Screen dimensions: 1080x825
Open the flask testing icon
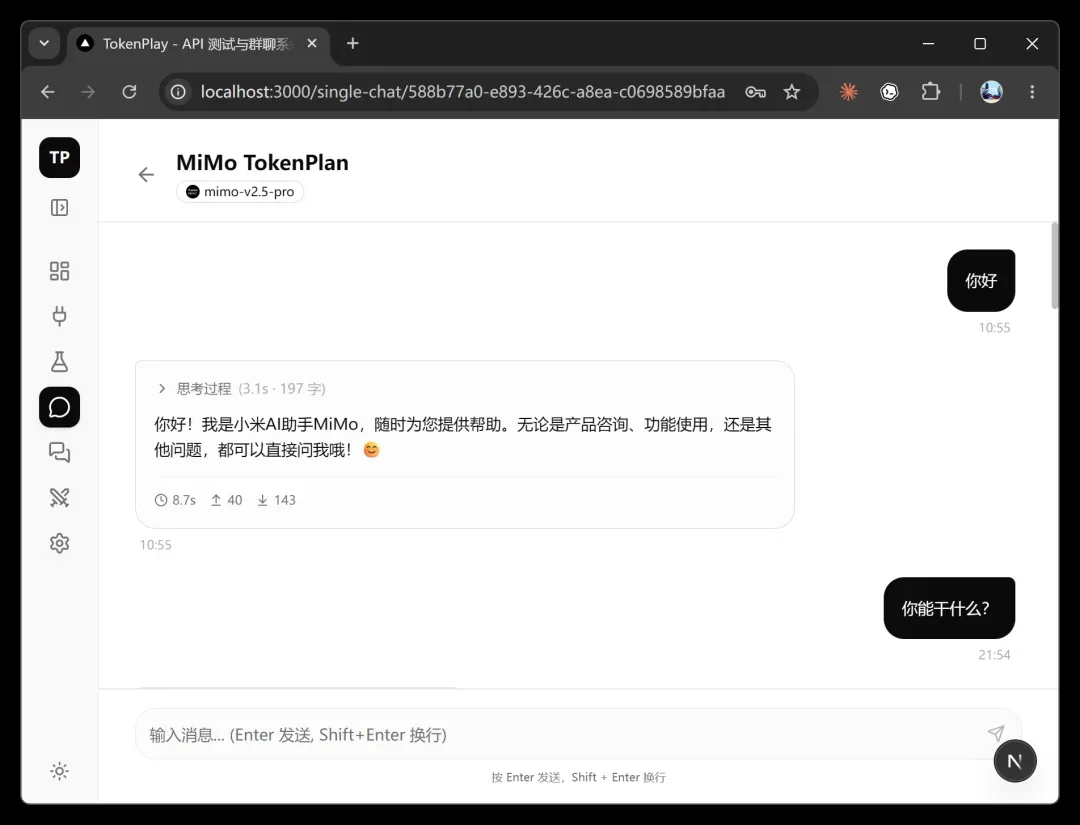(x=59, y=362)
